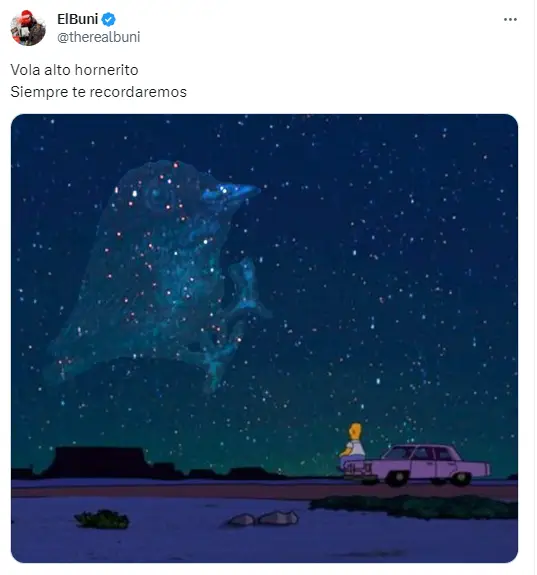This screenshot has height=575, width=537.
Task: Visit the @therealbuni handle link
Action: 99,37
